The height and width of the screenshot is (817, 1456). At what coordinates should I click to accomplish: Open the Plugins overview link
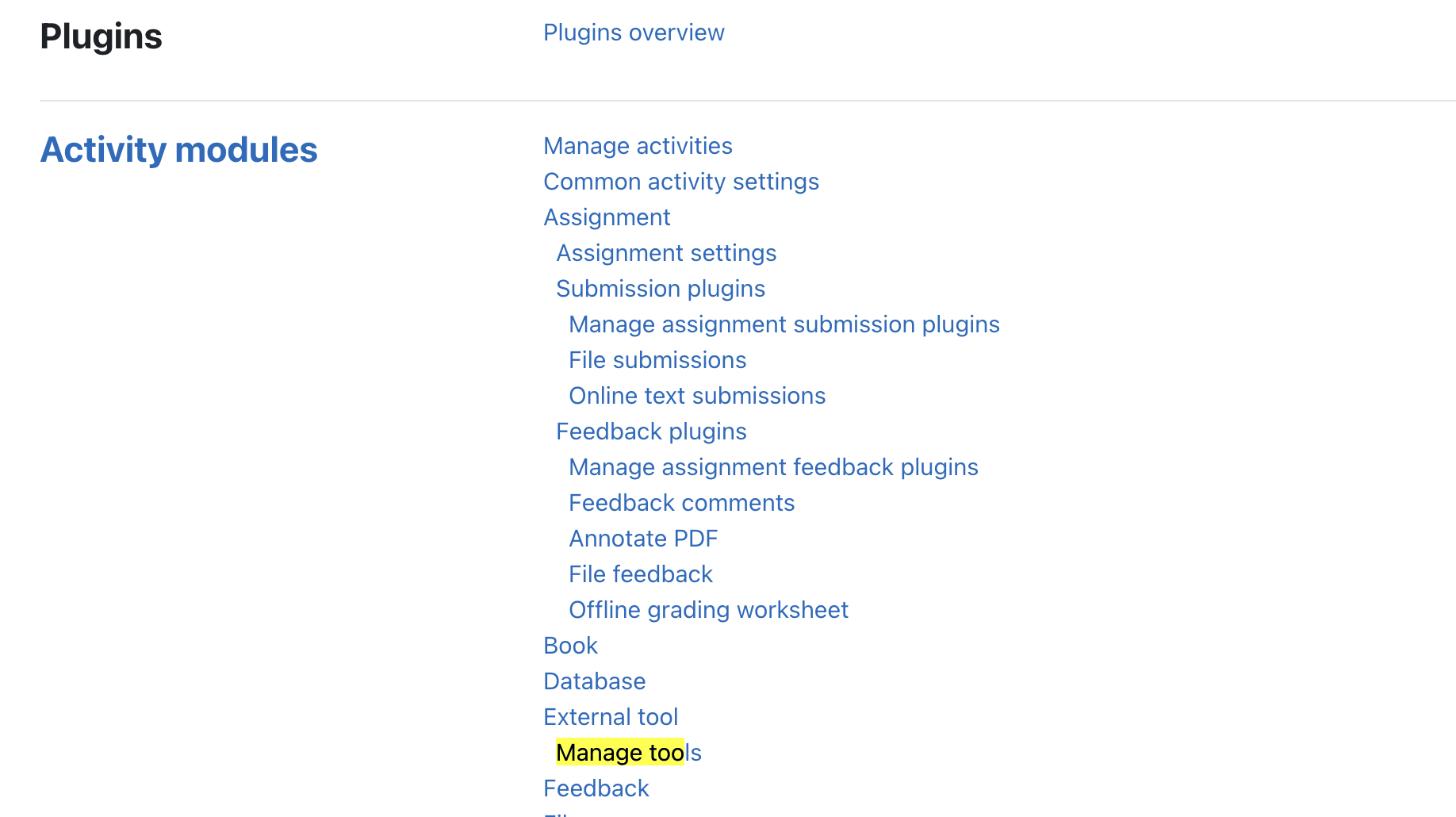coord(634,33)
